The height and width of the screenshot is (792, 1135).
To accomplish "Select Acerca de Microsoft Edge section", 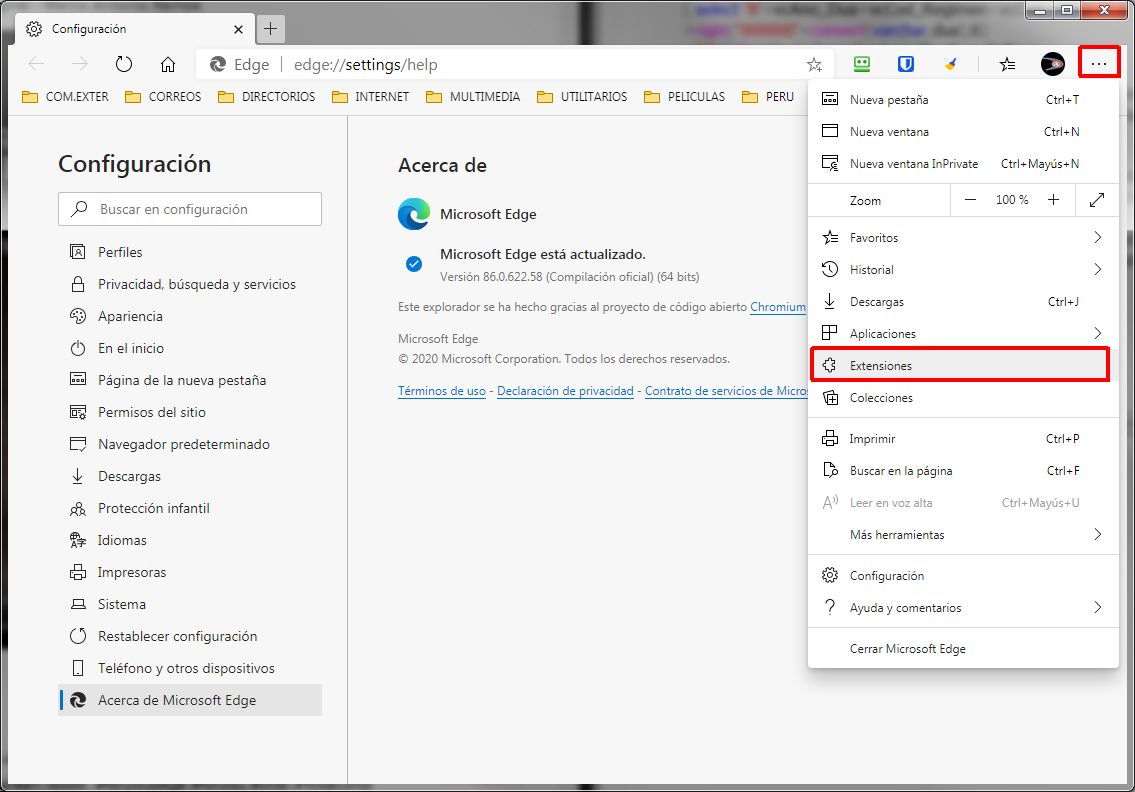I will pos(190,700).
